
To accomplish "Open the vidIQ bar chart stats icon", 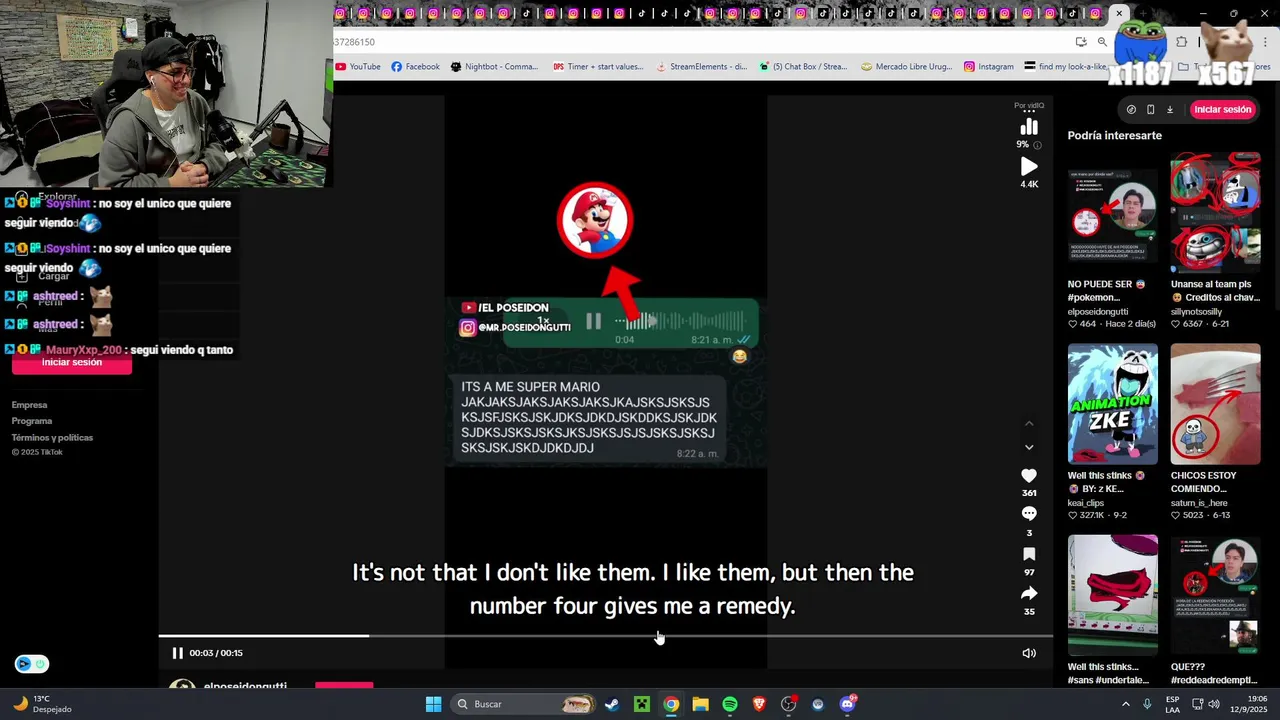I will click(1029, 127).
